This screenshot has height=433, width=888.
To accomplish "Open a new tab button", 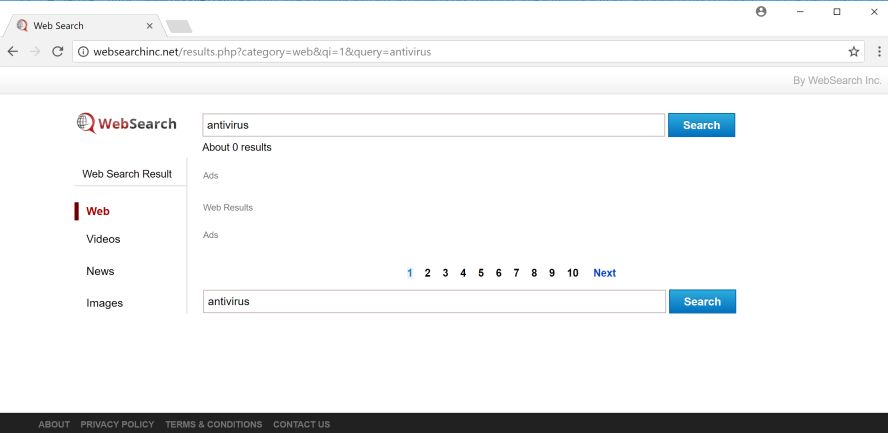I will pyautogui.click(x=179, y=26).
